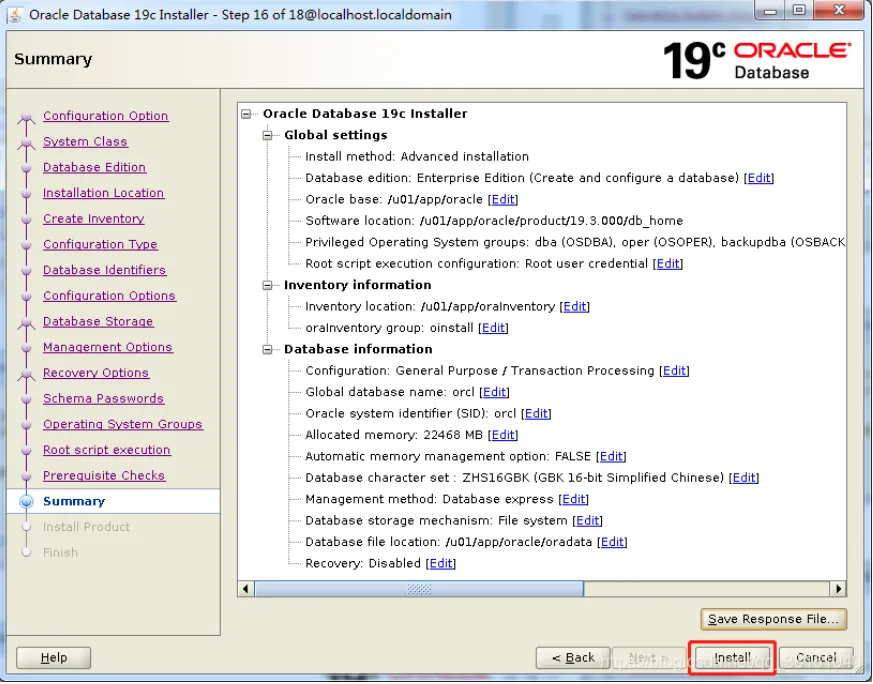This screenshot has height=684, width=873.
Task: Edit the Management method
Action: (x=573, y=499)
